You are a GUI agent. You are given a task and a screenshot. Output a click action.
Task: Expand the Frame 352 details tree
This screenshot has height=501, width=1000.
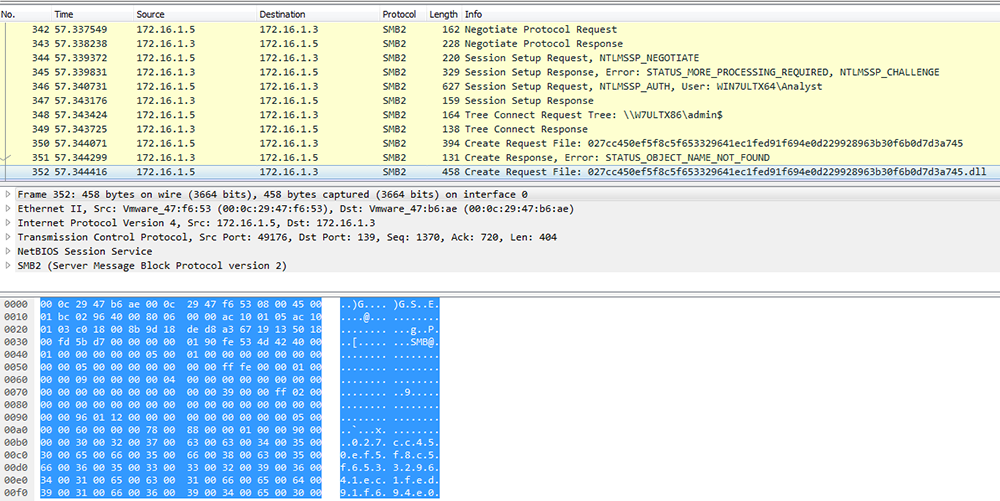(8, 194)
